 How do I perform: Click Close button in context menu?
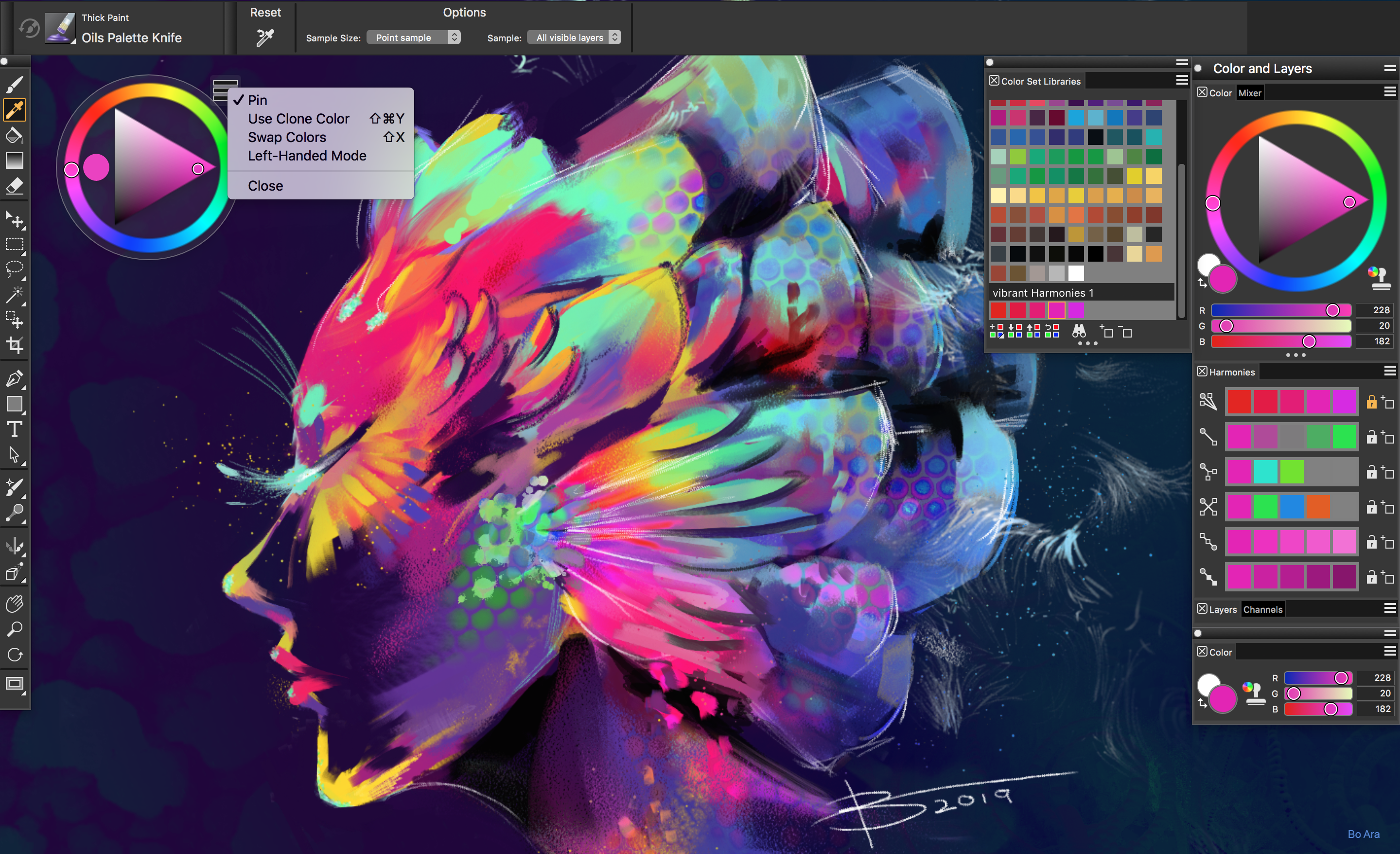(x=265, y=186)
